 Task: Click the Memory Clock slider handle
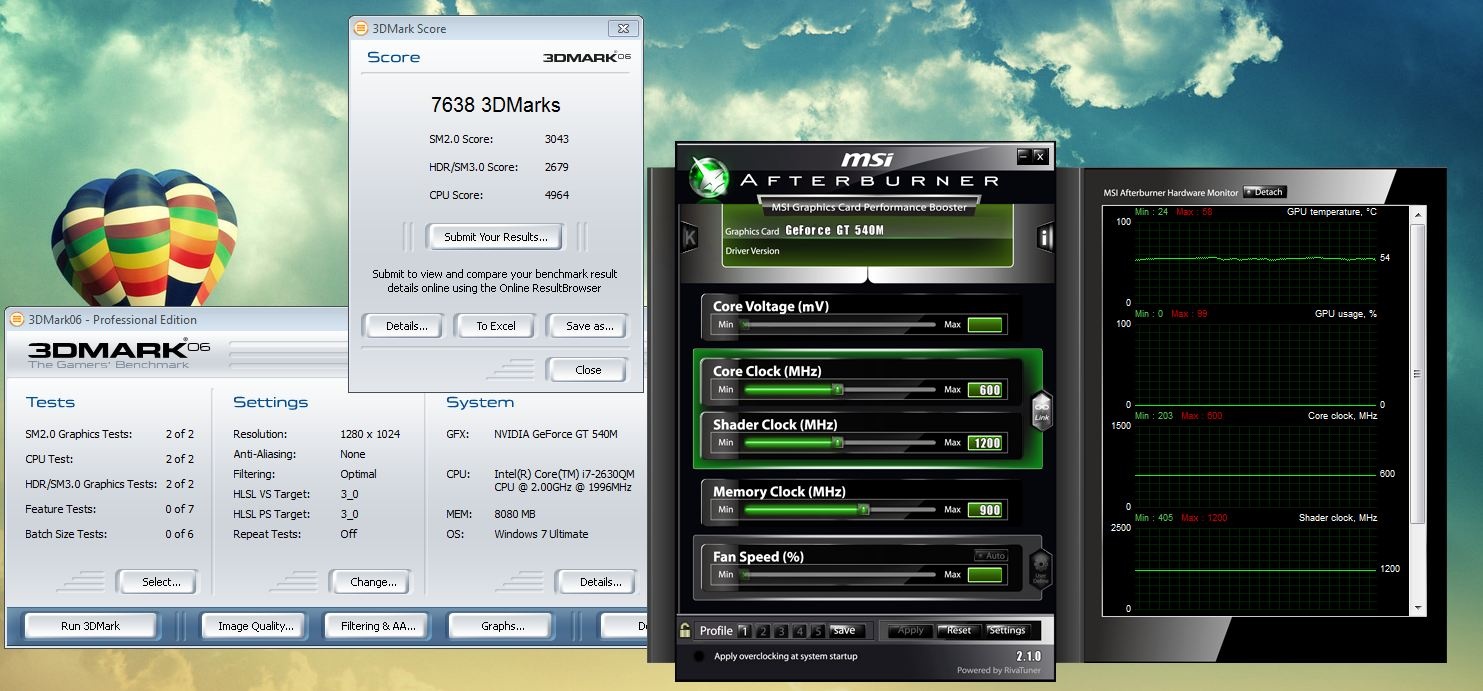(x=864, y=509)
